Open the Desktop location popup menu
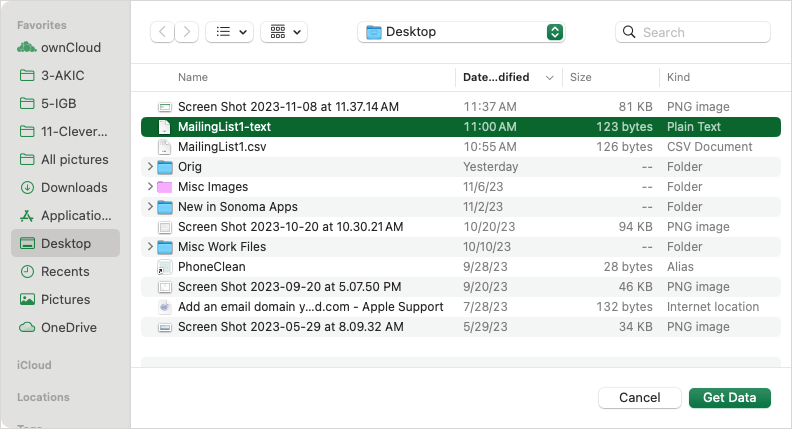This screenshot has width=792, height=429. [x=461, y=32]
